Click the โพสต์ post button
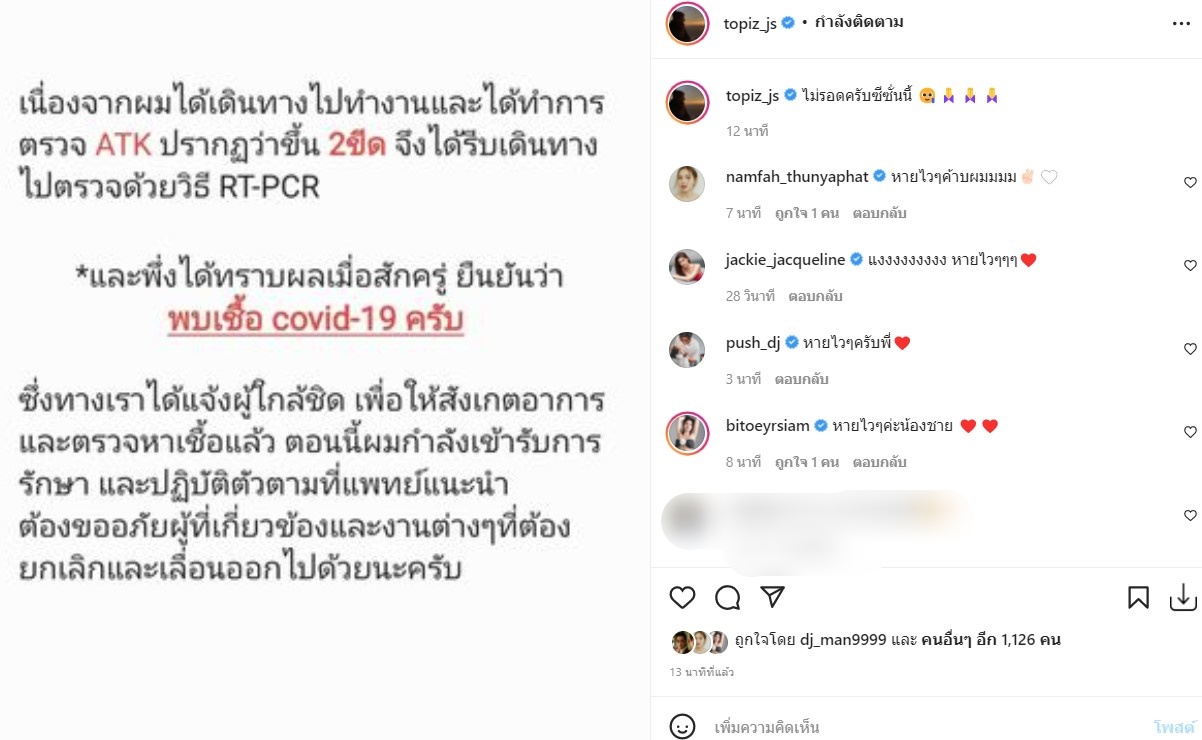1202x740 pixels. [1175, 727]
